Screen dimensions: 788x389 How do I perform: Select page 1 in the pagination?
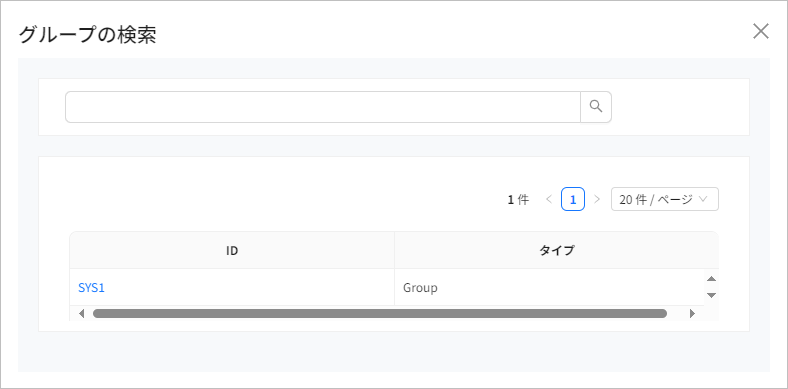tap(573, 200)
